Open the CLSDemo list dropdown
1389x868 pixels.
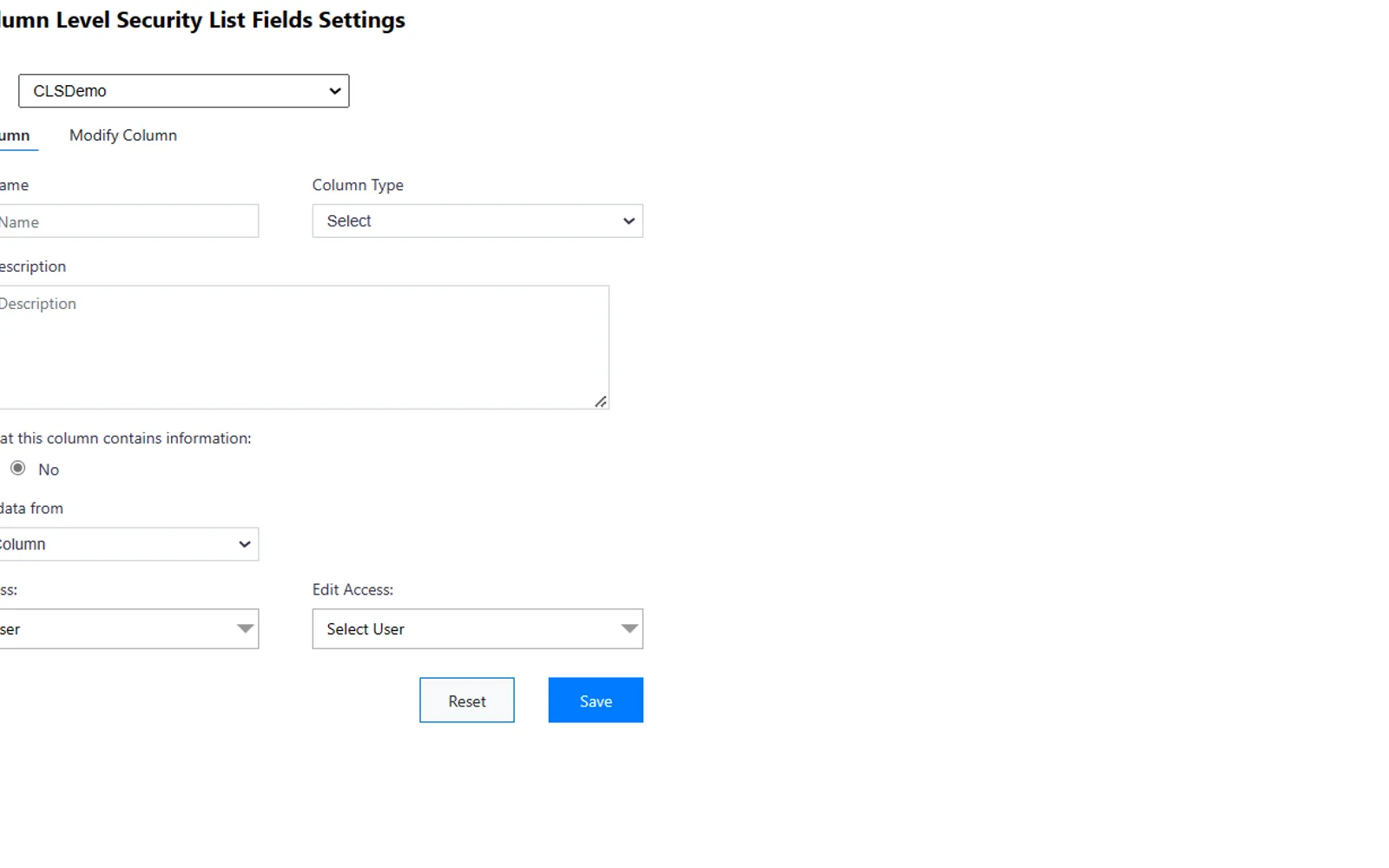coord(184,91)
